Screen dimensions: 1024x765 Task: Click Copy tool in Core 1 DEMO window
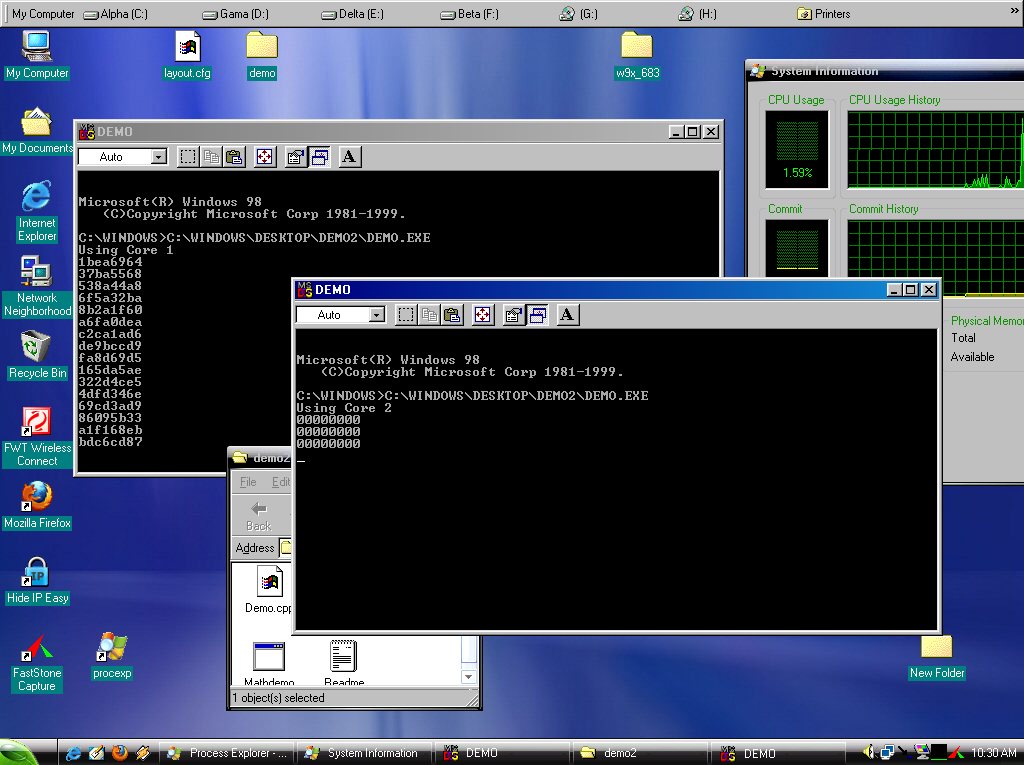tap(211, 157)
